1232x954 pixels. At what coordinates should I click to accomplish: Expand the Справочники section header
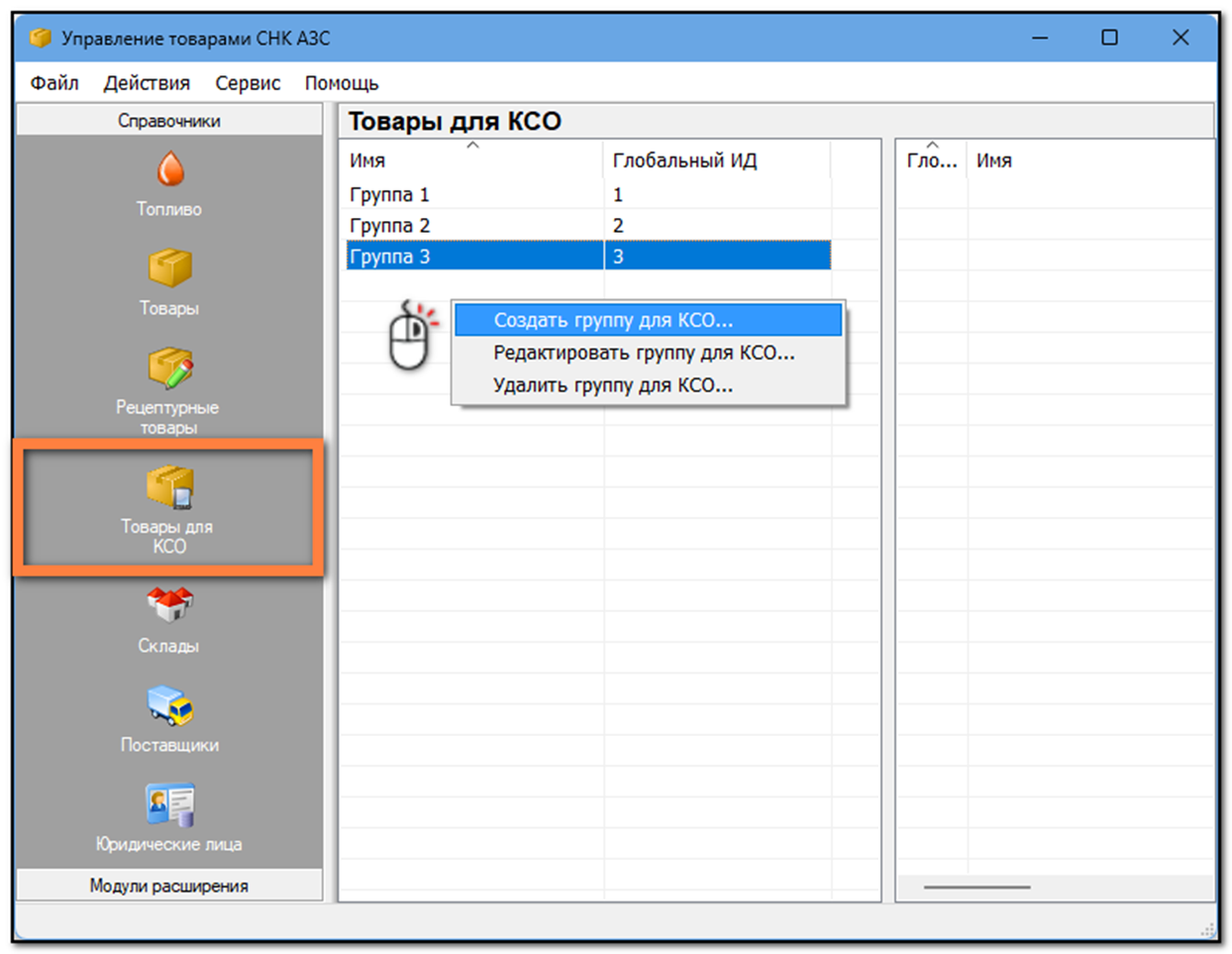169,121
